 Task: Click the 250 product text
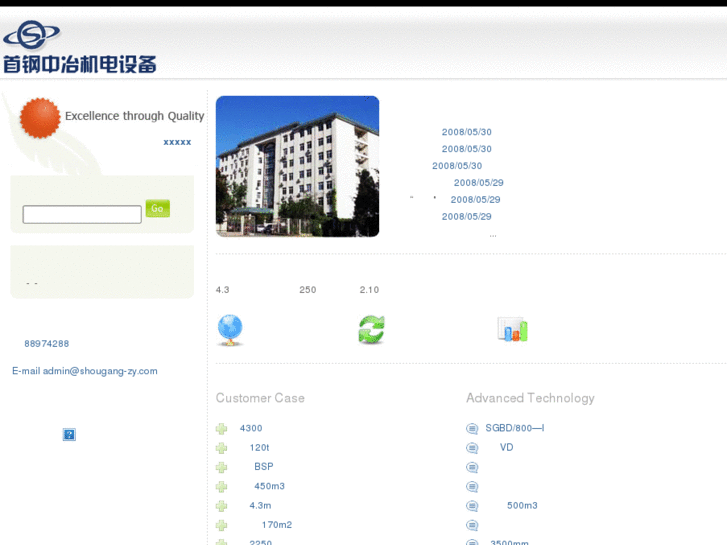coord(308,290)
